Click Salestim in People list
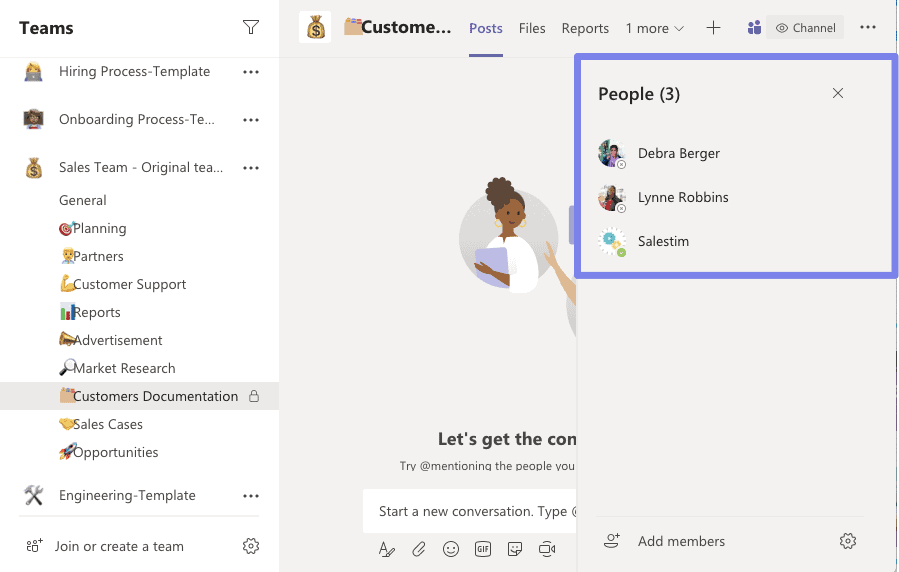 (663, 241)
